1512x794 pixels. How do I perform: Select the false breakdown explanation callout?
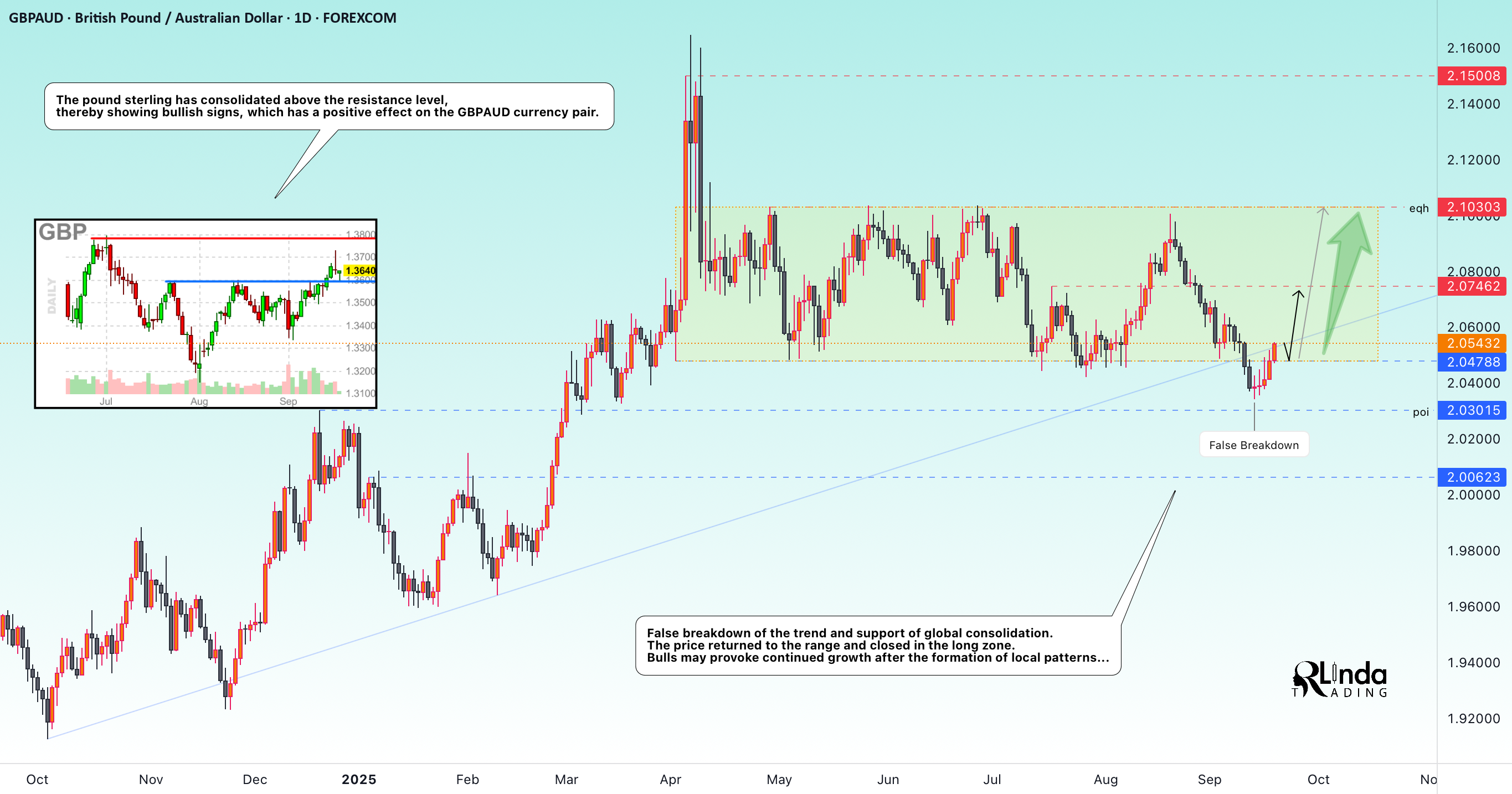point(878,645)
